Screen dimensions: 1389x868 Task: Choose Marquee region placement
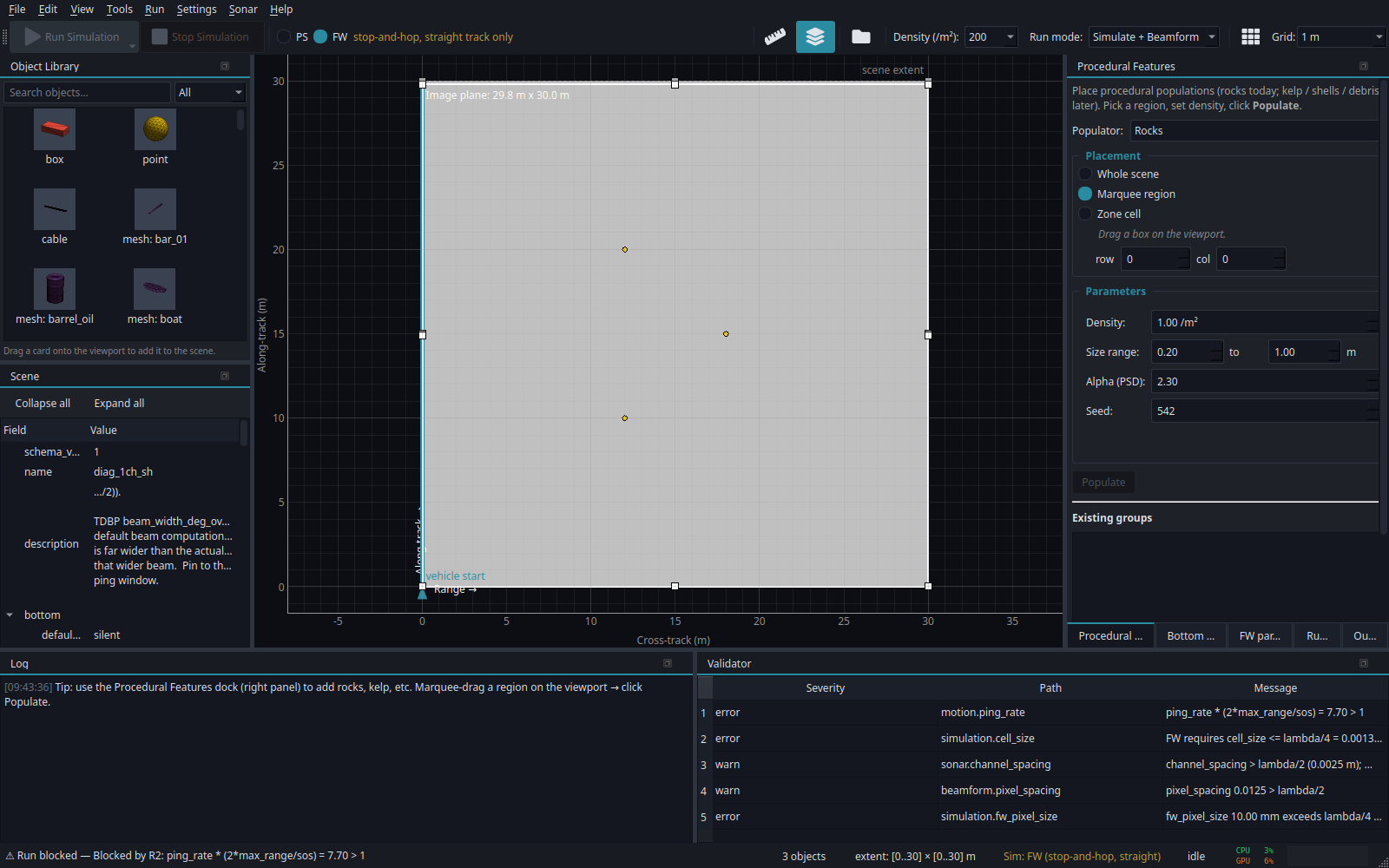coord(1085,194)
